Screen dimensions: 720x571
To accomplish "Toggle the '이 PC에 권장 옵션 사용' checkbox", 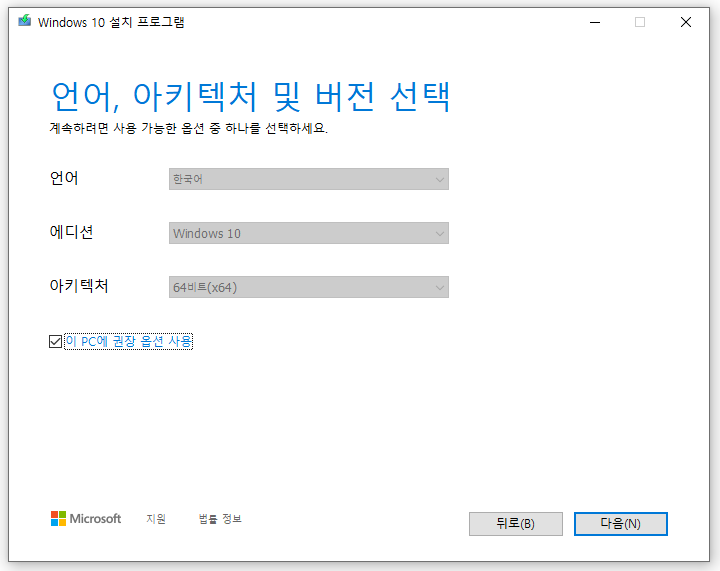I will pos(56,341).
